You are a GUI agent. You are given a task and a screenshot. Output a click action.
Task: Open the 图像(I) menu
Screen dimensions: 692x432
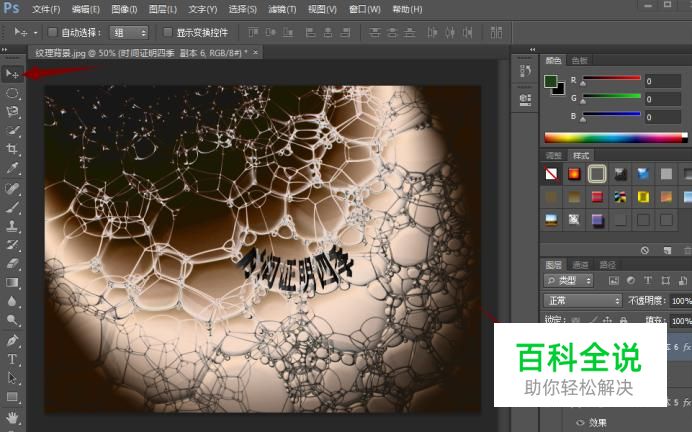124,9
